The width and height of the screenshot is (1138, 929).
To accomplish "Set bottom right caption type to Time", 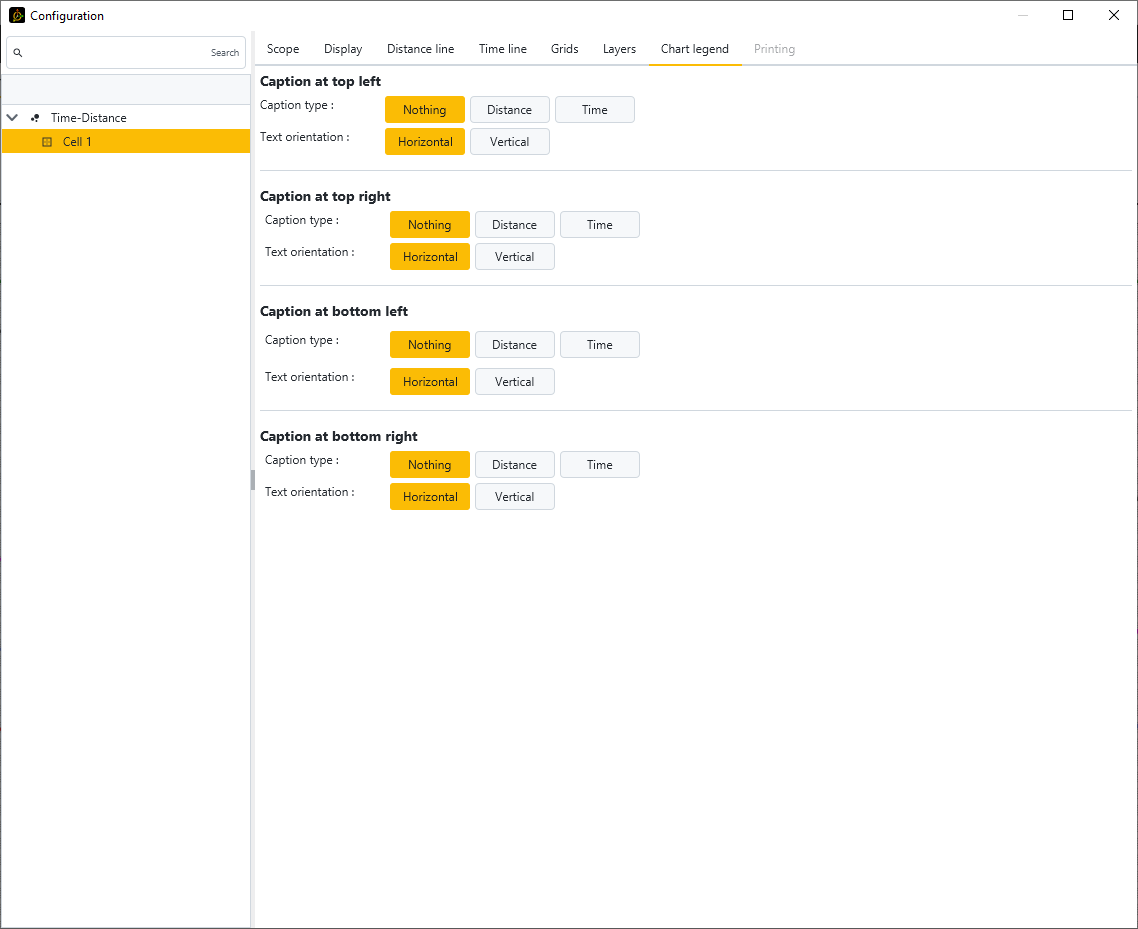I will [599, 465].
